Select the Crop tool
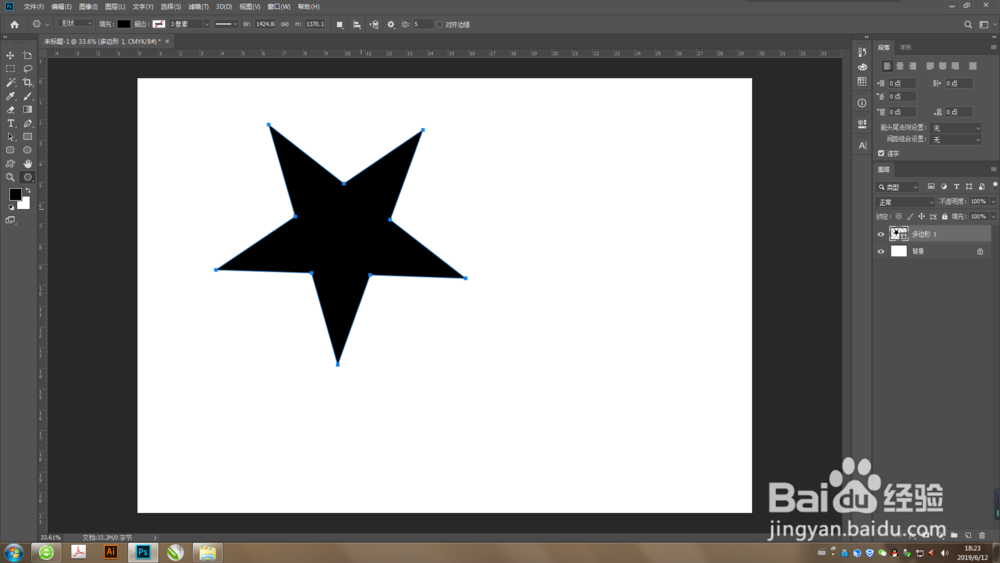Image resolution: width=1000 pixels, height=563 pixels. click(x=27, y=82)
